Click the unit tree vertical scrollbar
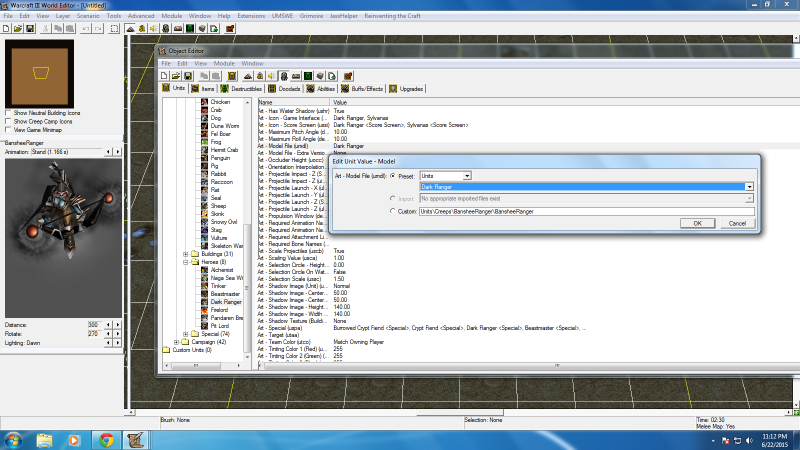Image resolution: width=800 pixels, height=450 pixels. pyautogui.click(x=247, y=288)
